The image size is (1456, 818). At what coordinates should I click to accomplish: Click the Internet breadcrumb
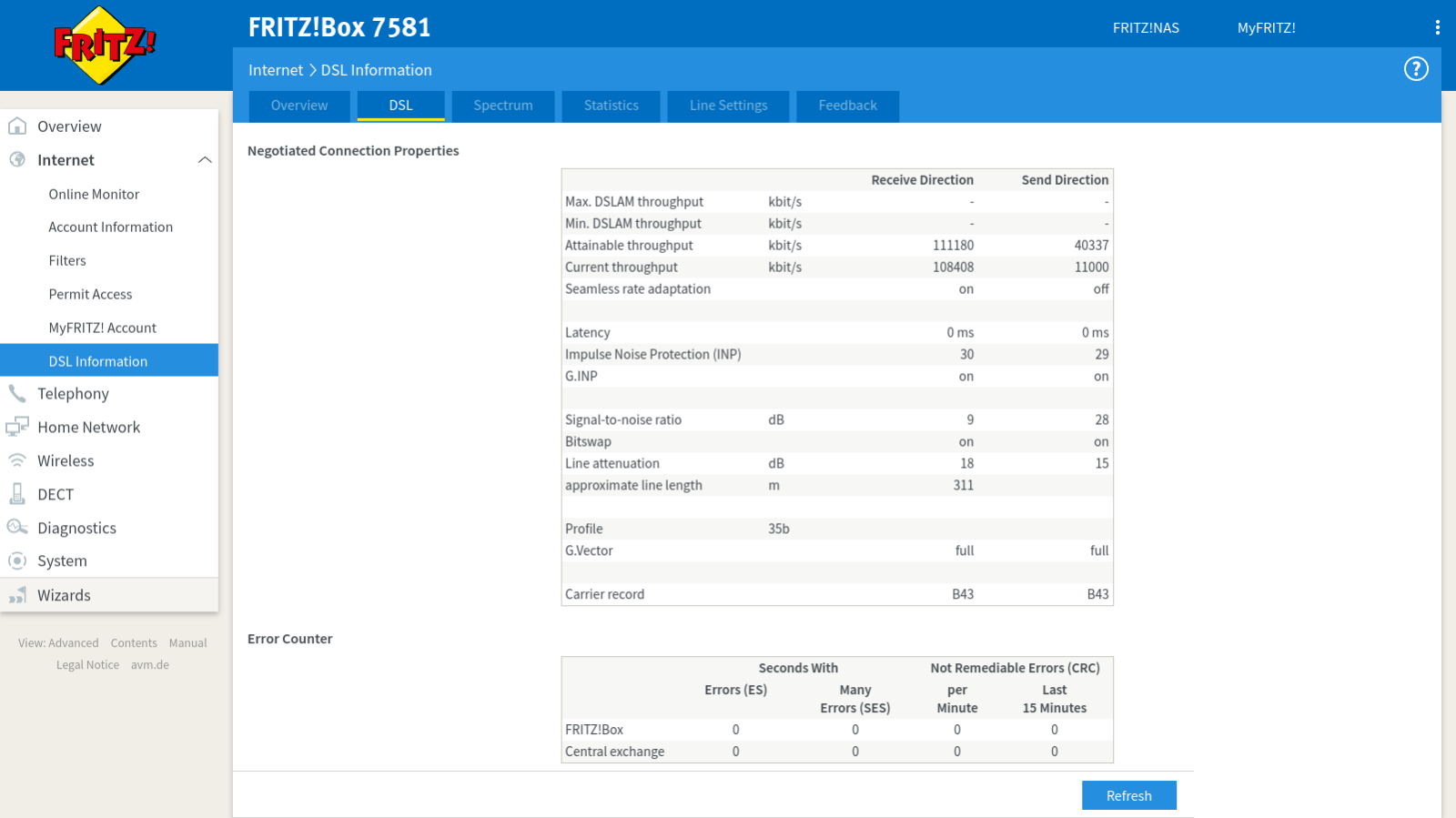tap(276, 70)
